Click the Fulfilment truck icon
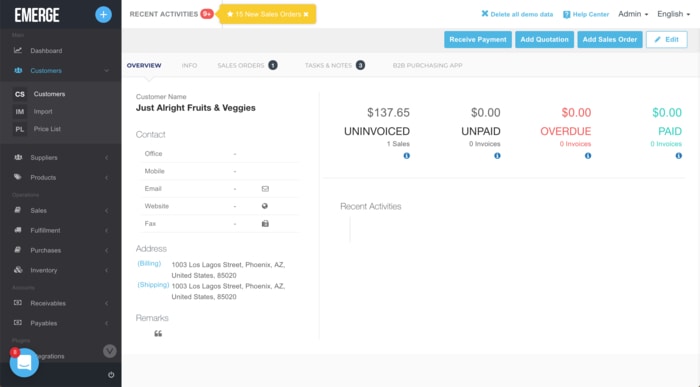 [18, 230]
